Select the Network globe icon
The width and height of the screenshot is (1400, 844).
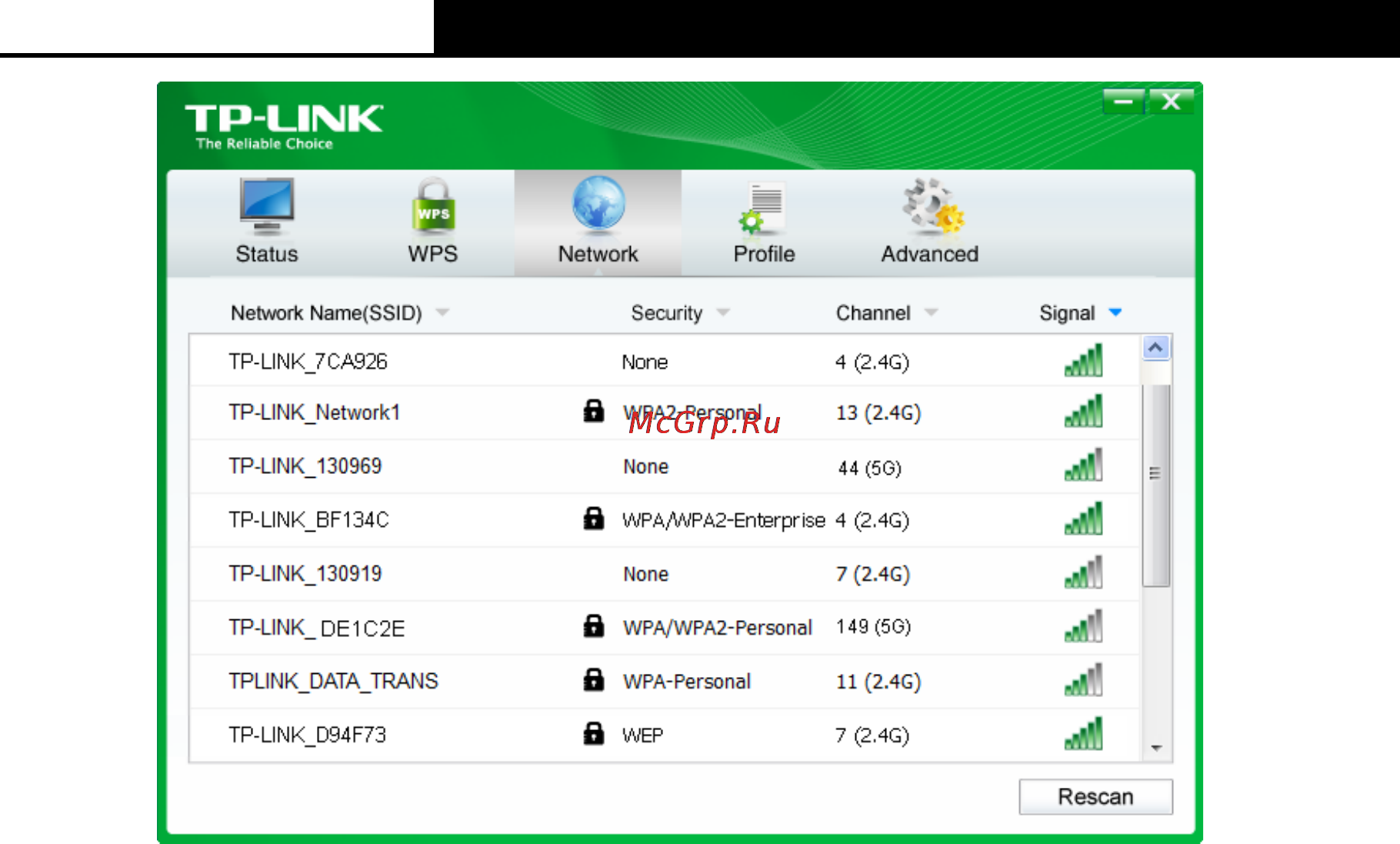(598, 205)
